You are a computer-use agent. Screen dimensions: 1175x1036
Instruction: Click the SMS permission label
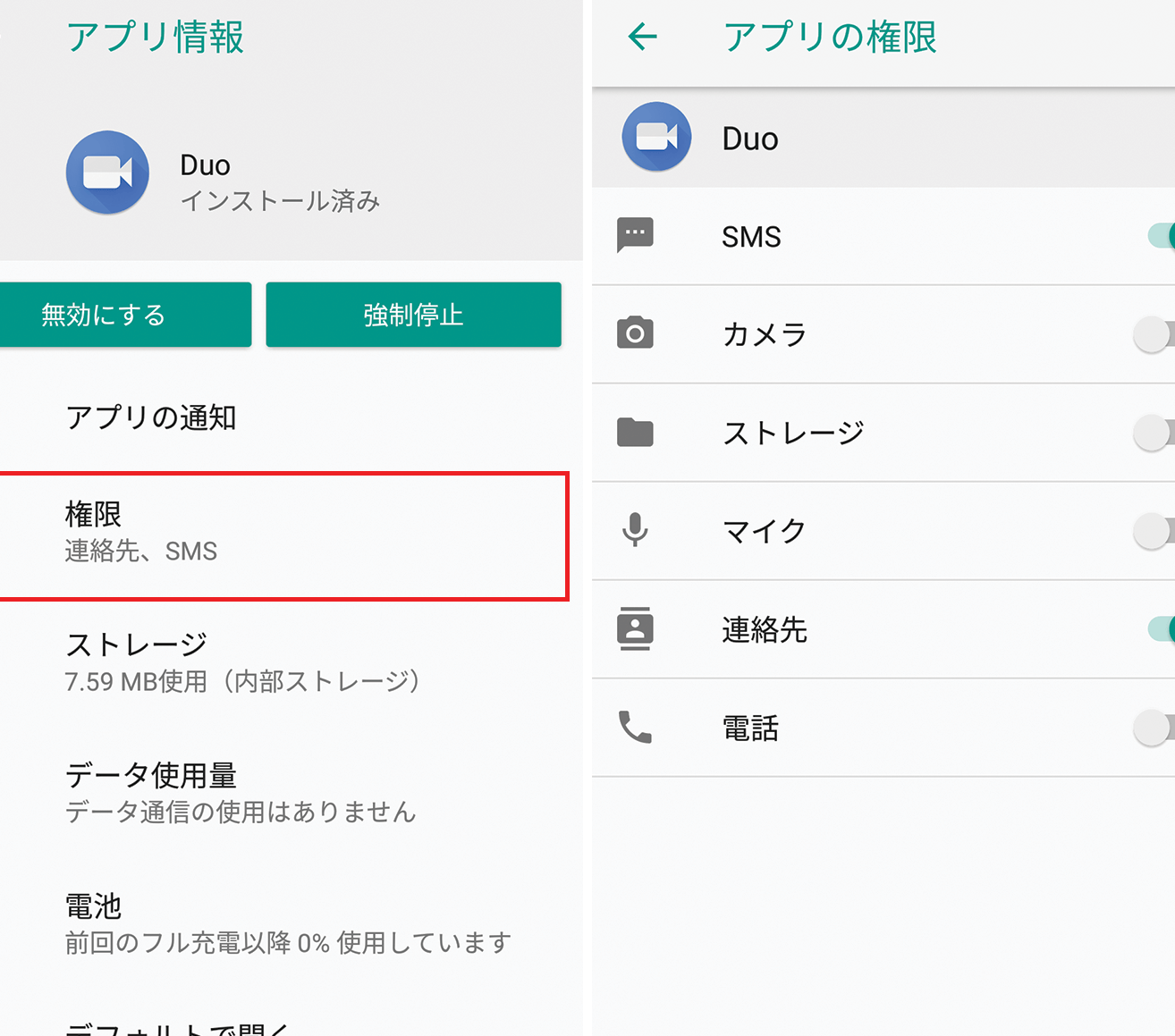click(x=751, y=237)
